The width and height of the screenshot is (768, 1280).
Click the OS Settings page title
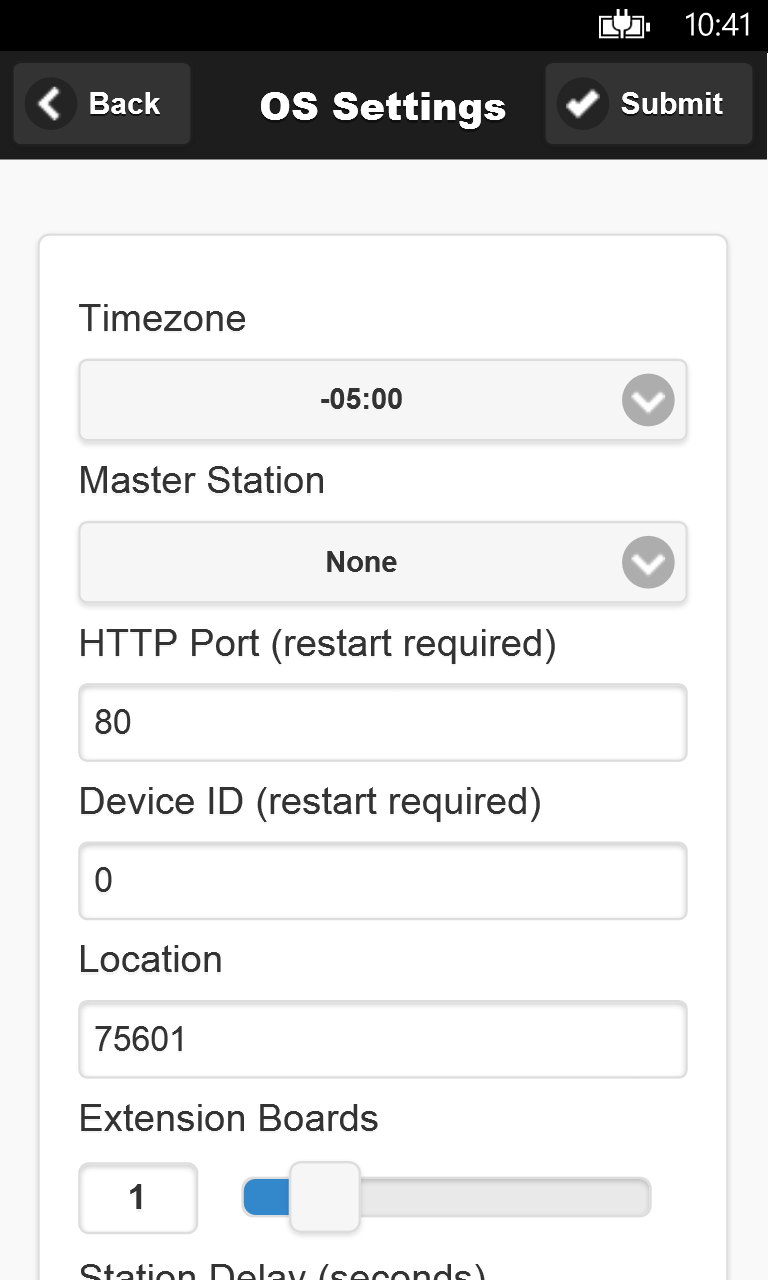click(x=383, y=106)
